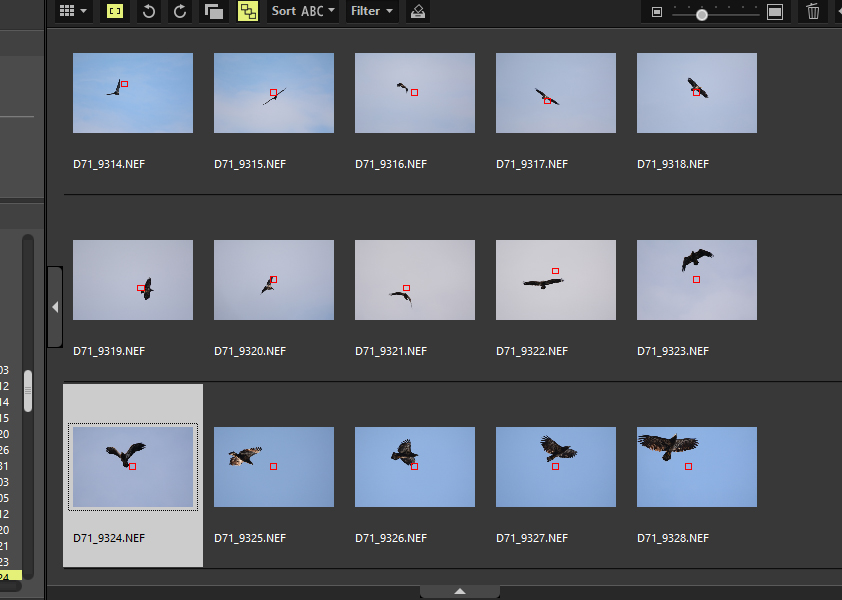Click the clear filter eraser icon
The width and height of the screenshot is (842, 600).
click(x=418, y=11)
